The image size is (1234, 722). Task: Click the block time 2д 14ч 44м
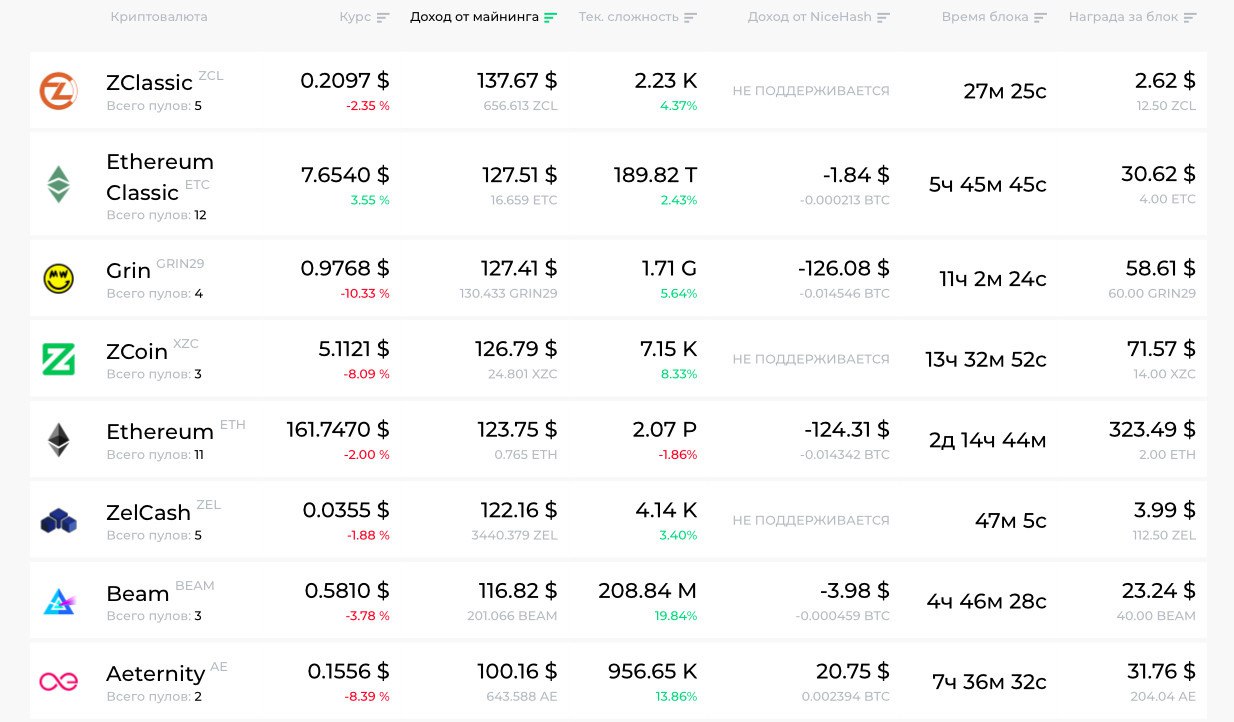point(988,441)
